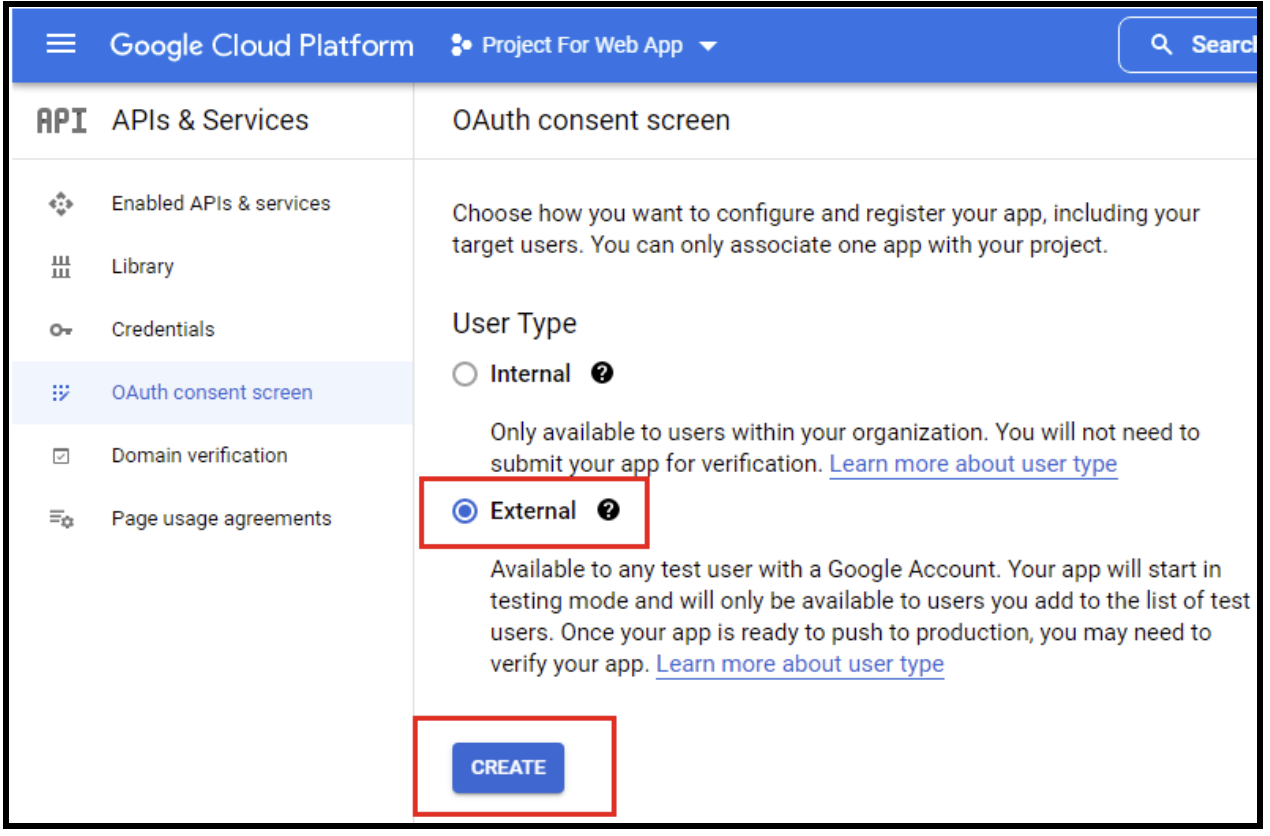
Task: Click the Search input field
Action: coord(1200,45)
